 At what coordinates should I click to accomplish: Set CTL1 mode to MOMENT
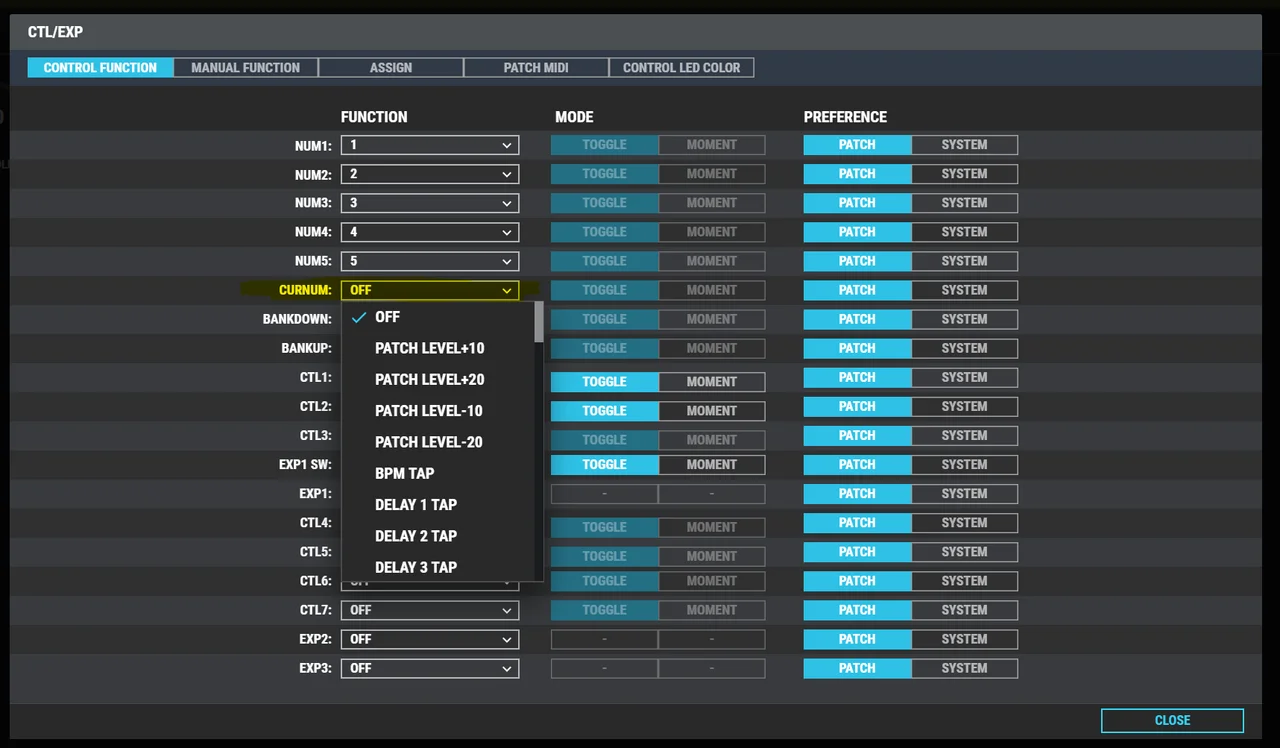(x=711, y=382)
